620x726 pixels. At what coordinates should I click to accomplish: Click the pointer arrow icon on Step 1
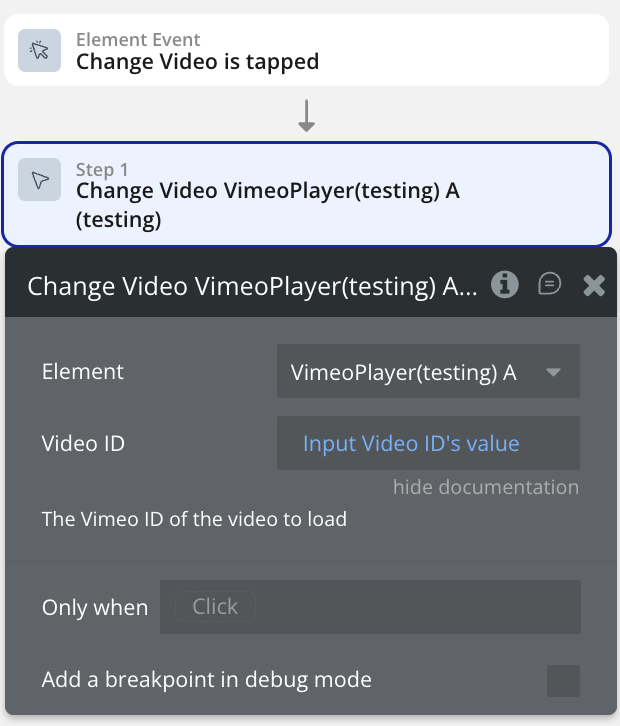(40, 180)
